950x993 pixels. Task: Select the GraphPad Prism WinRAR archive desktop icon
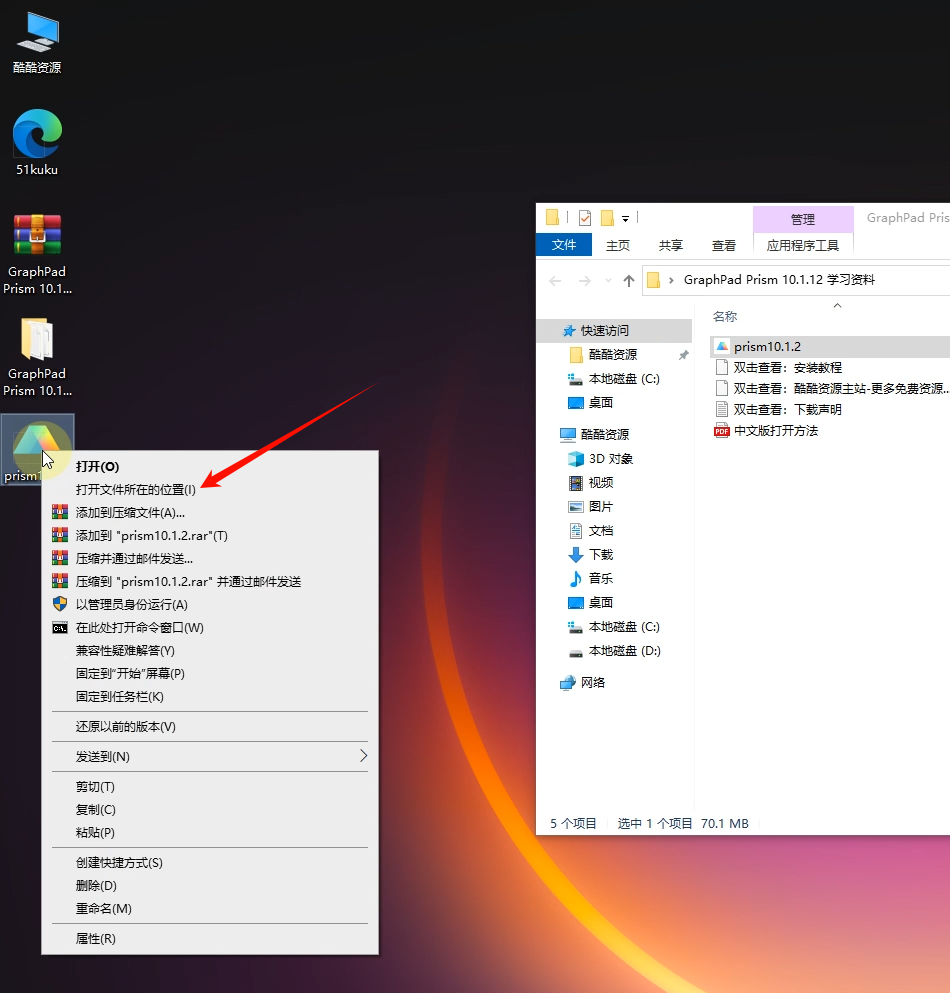pyautogui.click(x=37, y=255)
